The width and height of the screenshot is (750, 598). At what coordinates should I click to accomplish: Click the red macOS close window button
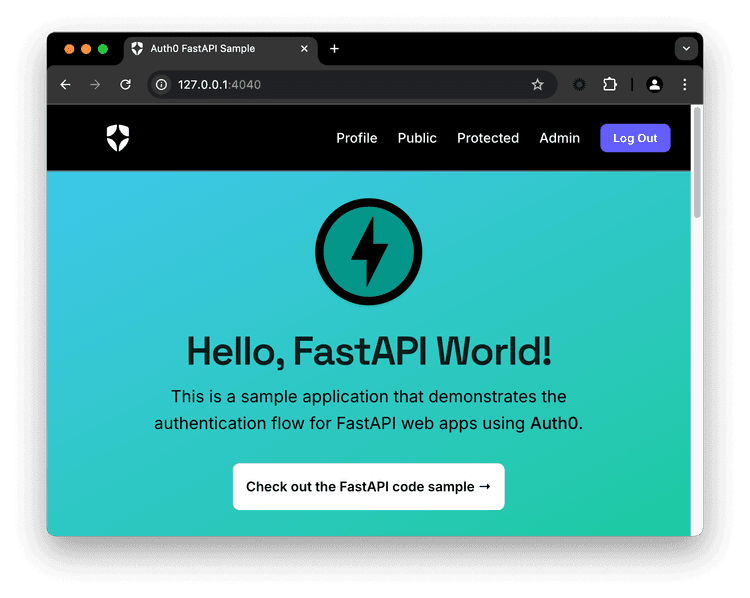pos(69,49)
